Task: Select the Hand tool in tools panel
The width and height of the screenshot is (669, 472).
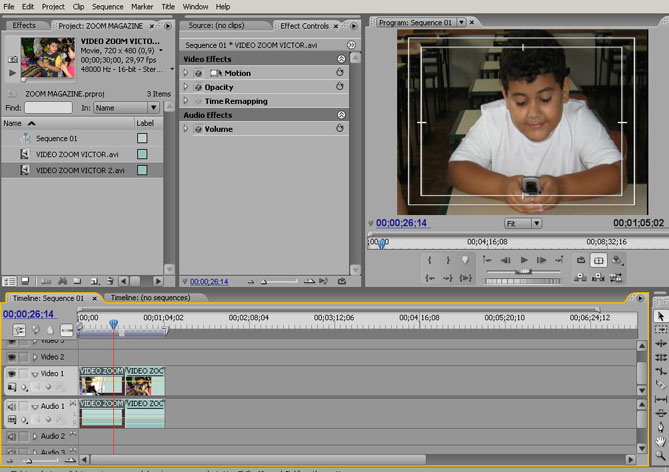Action: click(x=660, y=440)
